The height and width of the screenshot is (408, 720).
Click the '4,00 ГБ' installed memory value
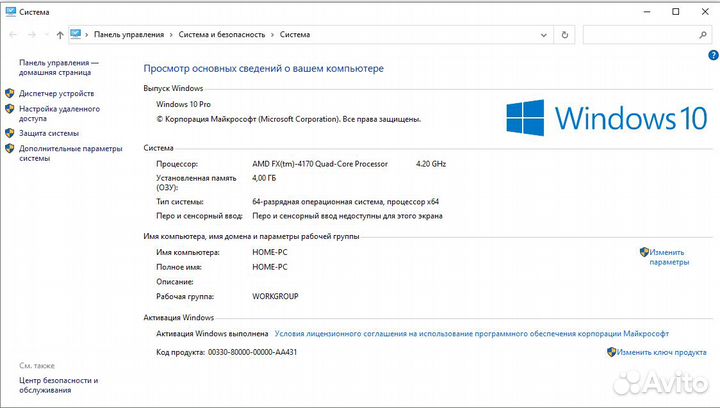click(x=264, y=178)
